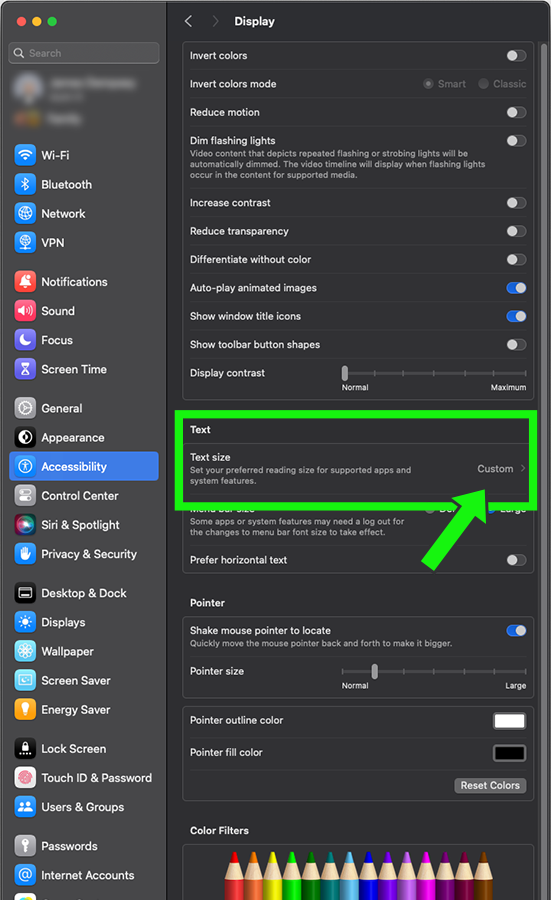Click the Displays sun icon
551x900 pixels.
[x=25, y=622]
